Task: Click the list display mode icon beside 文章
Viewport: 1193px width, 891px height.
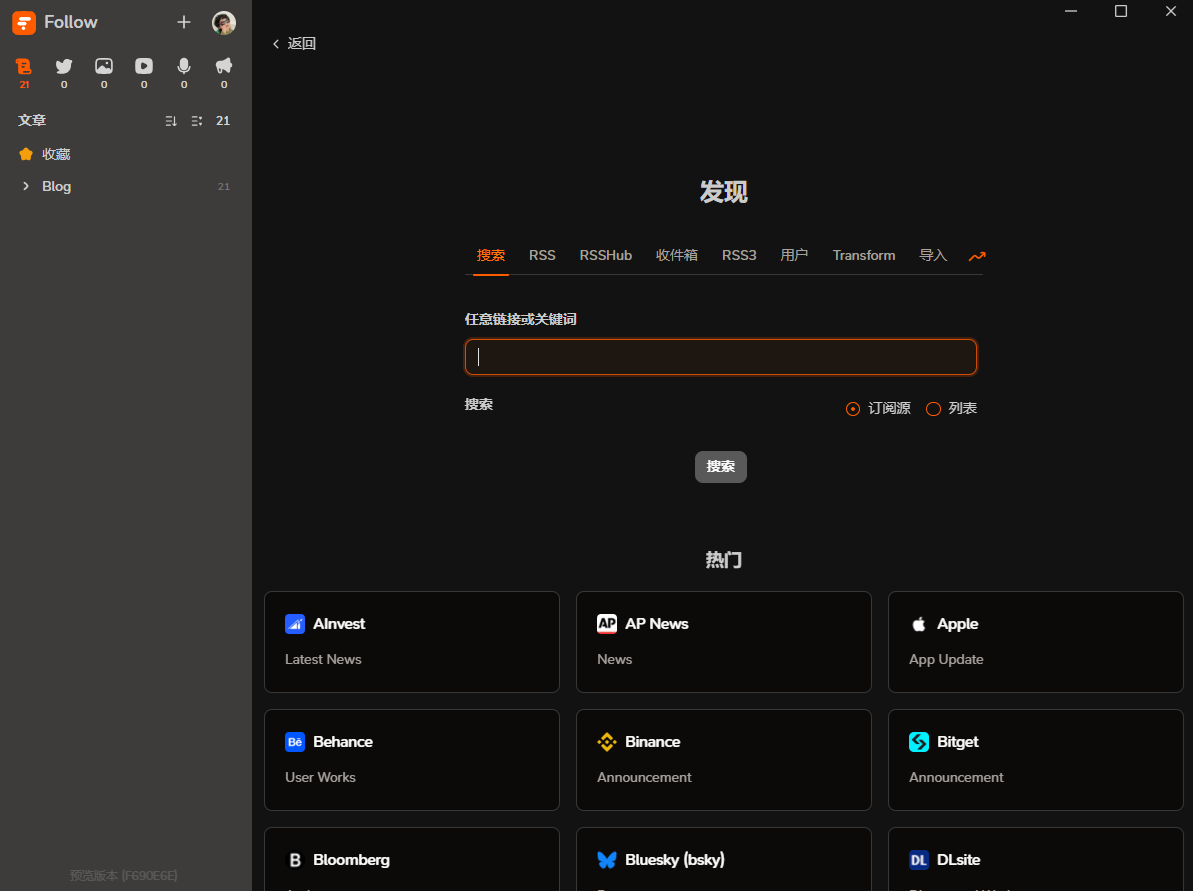Action: 195,120
